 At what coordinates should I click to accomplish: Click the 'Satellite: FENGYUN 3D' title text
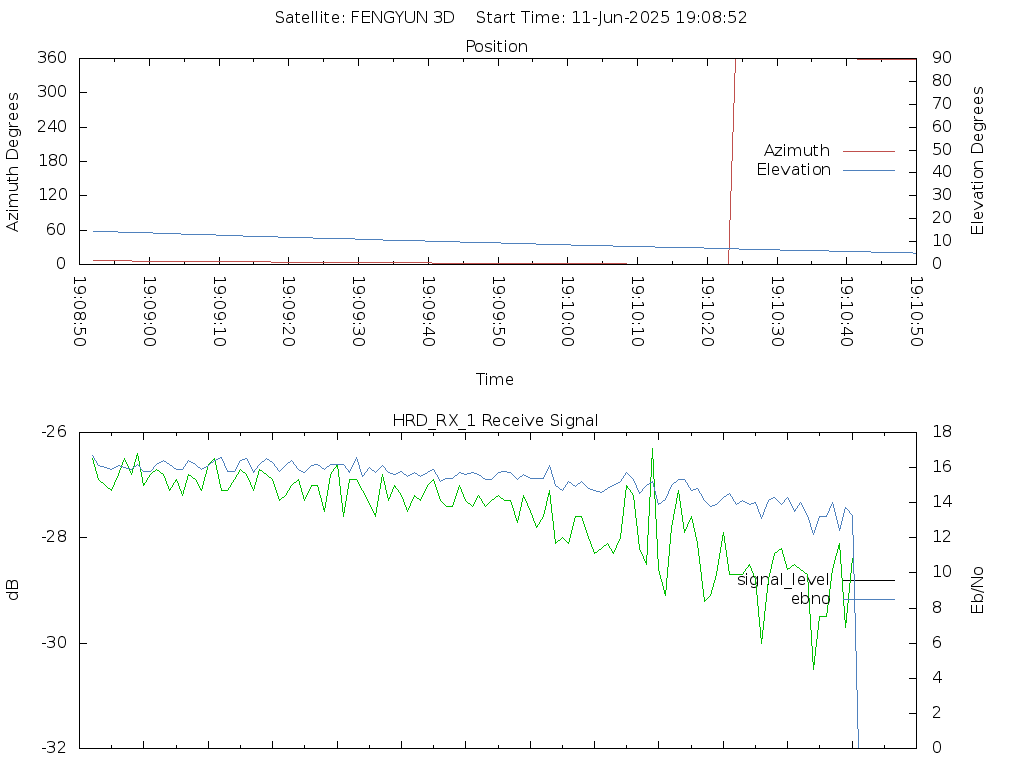pos(364,18)
